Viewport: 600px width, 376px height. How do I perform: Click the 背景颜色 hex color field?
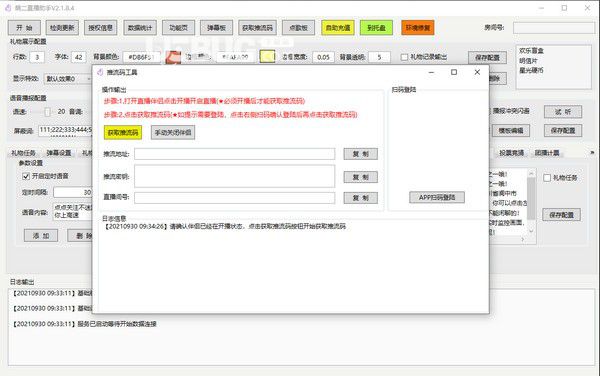[142, 57]
